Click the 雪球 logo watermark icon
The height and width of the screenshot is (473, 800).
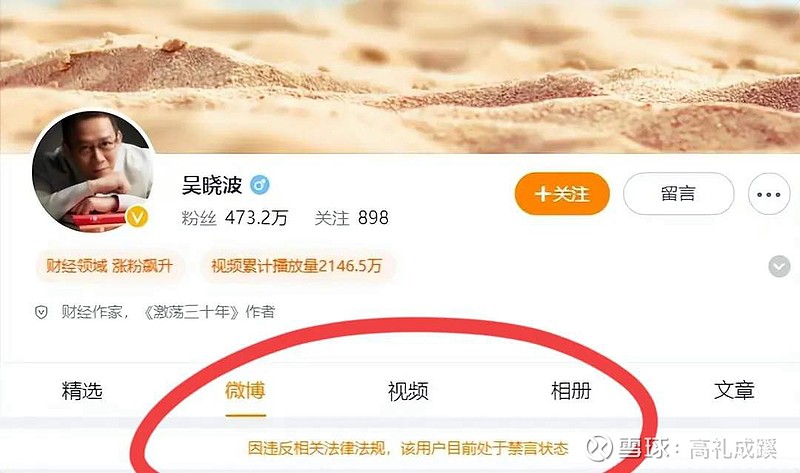click(x=599, y=449)
